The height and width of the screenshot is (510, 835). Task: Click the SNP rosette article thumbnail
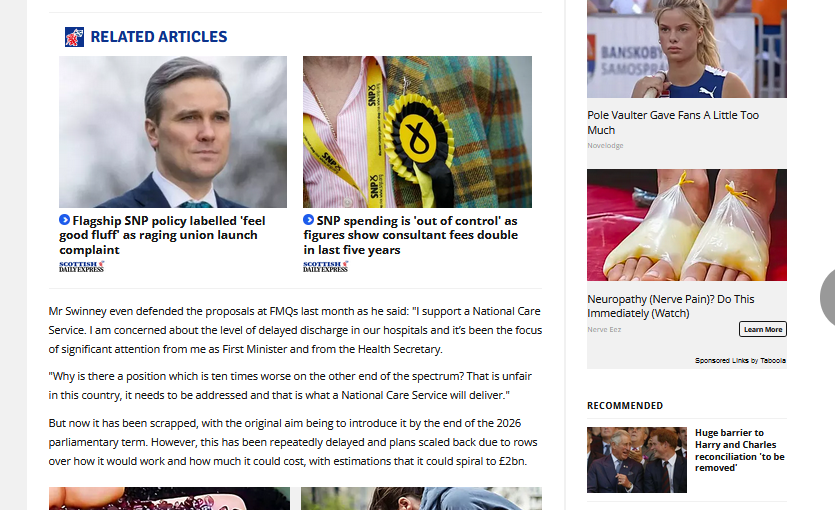pyautogui.click(x=418, y=132)
